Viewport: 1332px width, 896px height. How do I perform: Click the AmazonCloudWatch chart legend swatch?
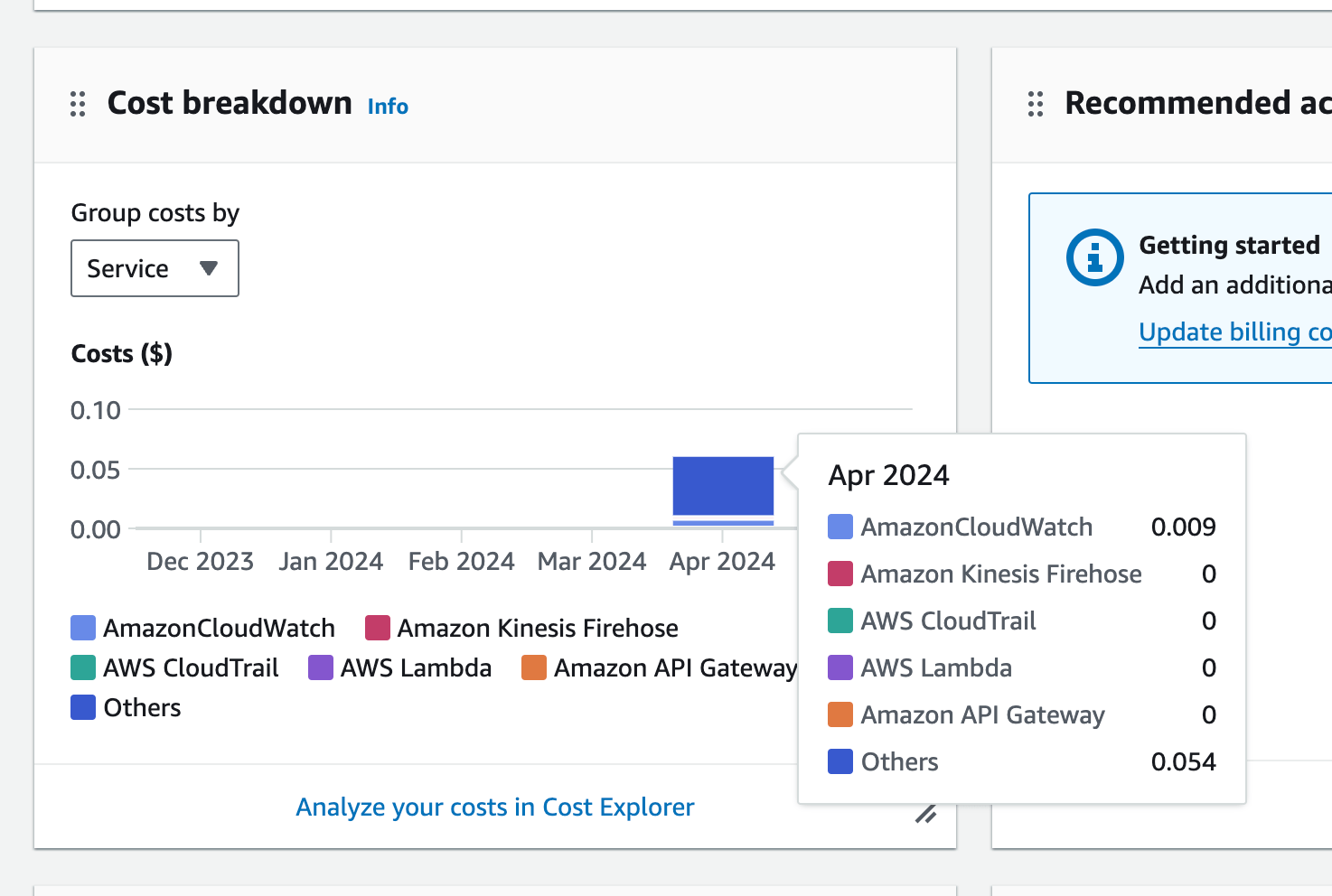(83, 628)
